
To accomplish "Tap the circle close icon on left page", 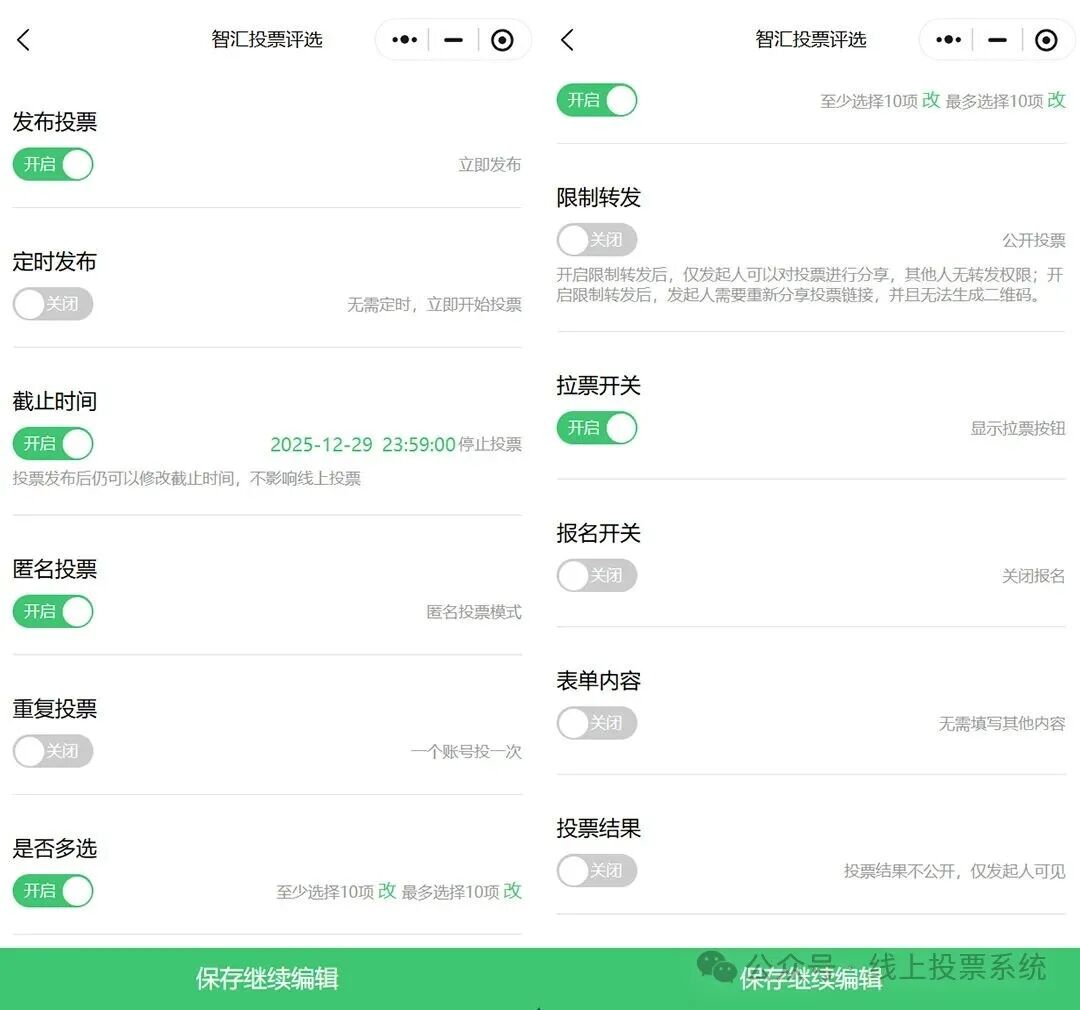I will tap(502, 40).
